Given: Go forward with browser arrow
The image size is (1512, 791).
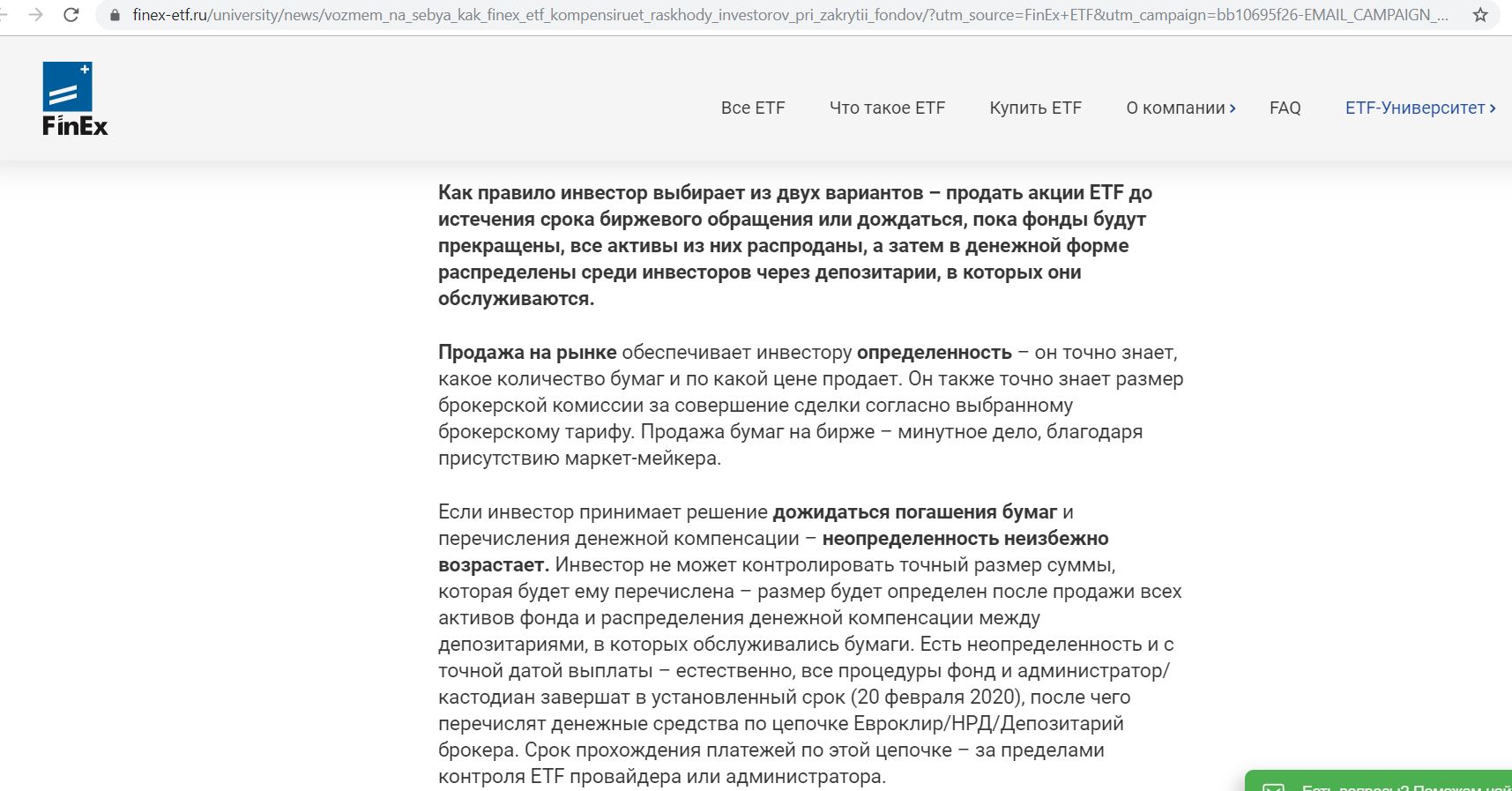Looking at the screenshot, I should point(36,15).
